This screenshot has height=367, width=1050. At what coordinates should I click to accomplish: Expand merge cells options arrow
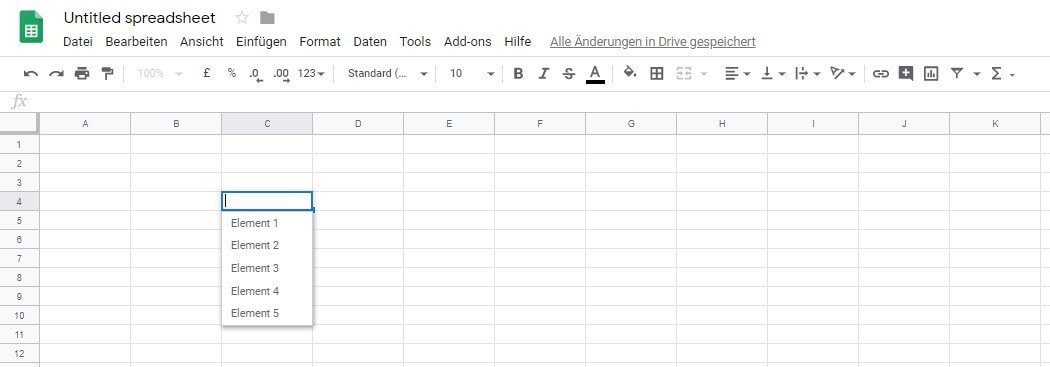click(703, 74)
